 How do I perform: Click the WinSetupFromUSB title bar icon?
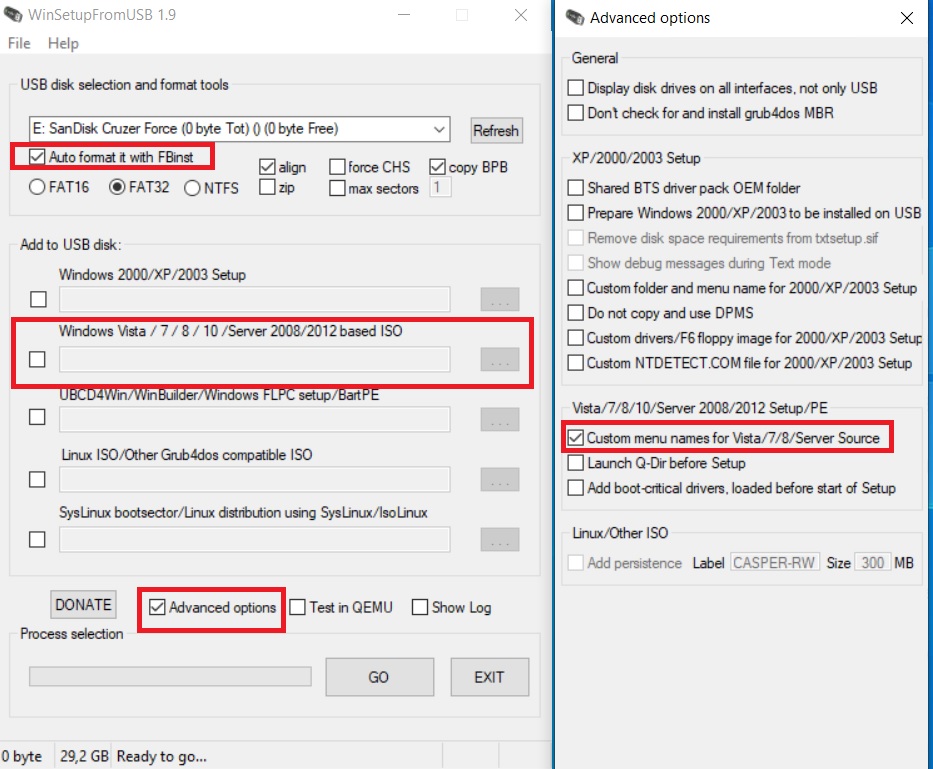[13, 15]
